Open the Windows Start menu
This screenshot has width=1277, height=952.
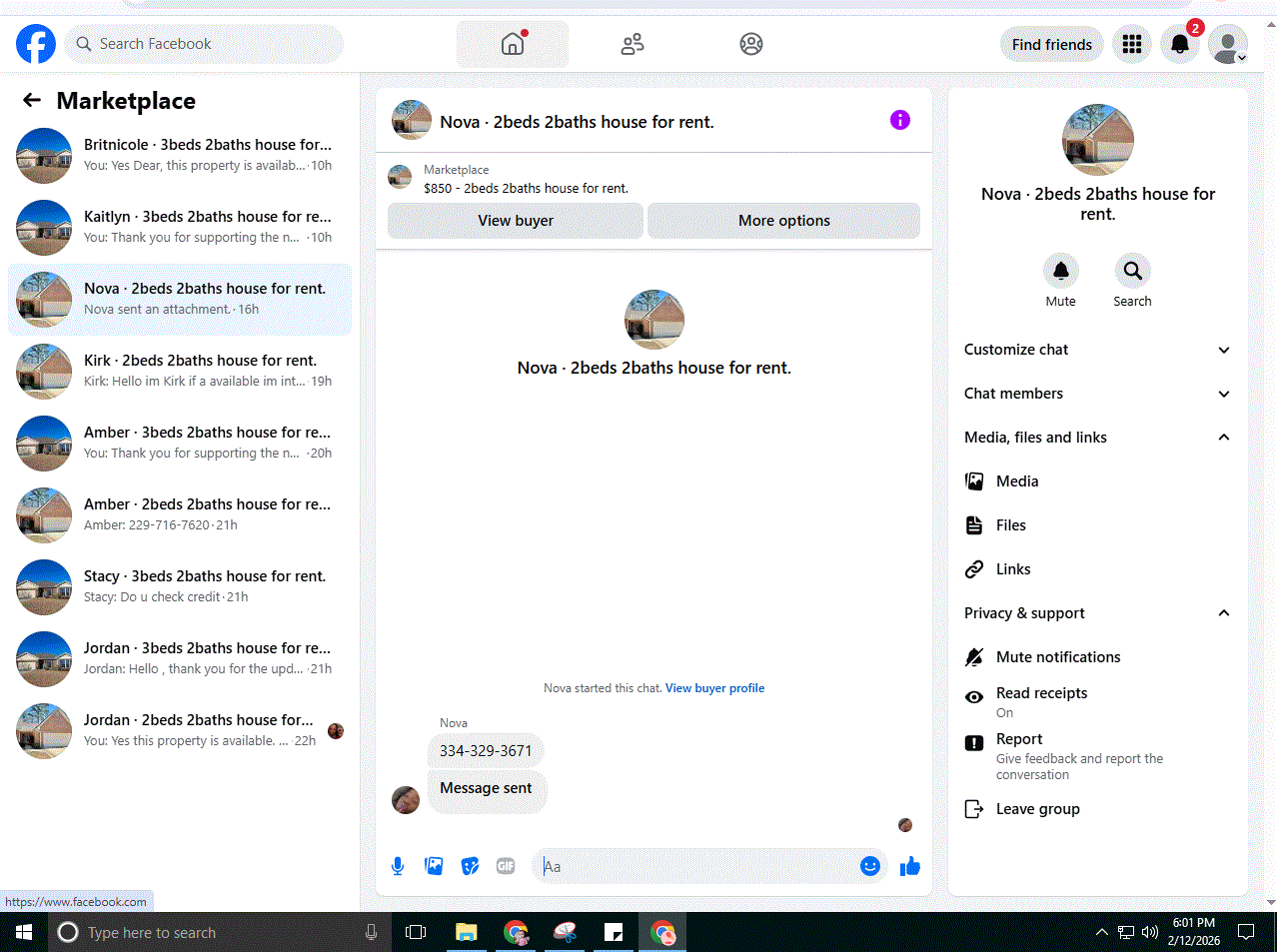coord(24,932)
